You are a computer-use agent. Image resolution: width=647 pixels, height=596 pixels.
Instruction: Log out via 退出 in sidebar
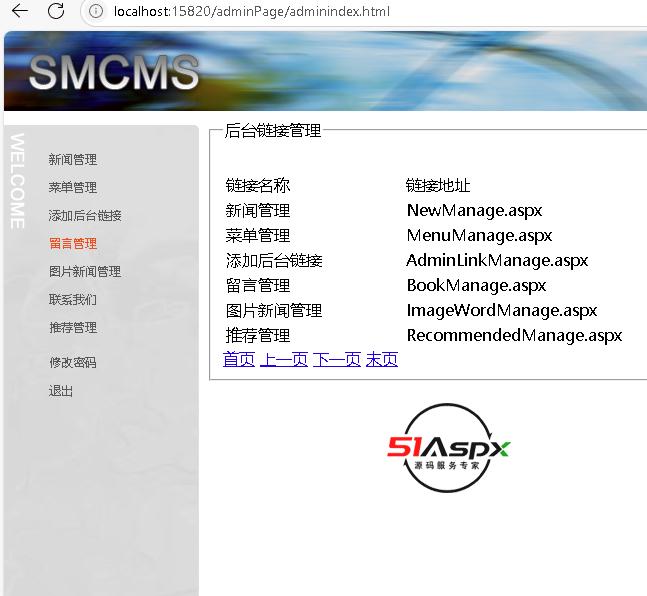click(61, 390)
